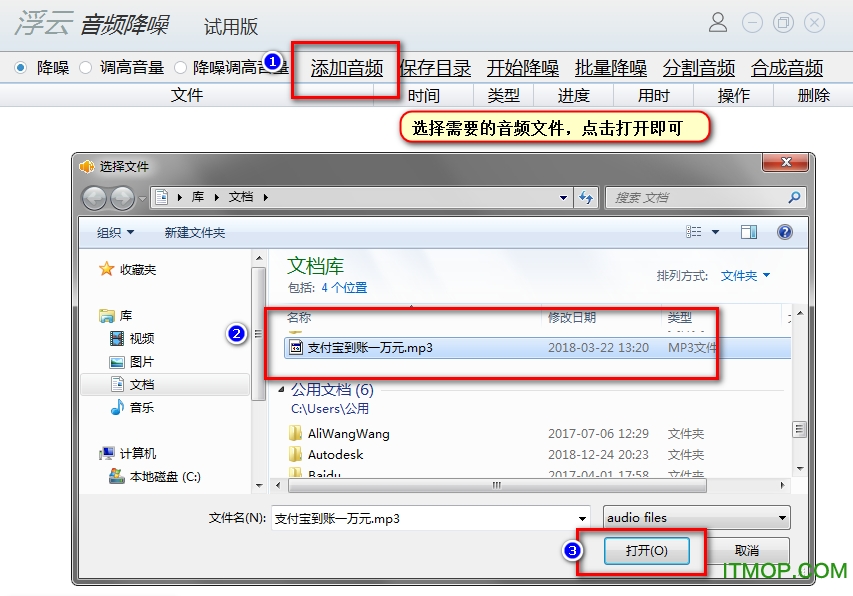Click the 打开(O) button
Image resolution: width=853 pixels, height=596 pixels.
point(648,551)
